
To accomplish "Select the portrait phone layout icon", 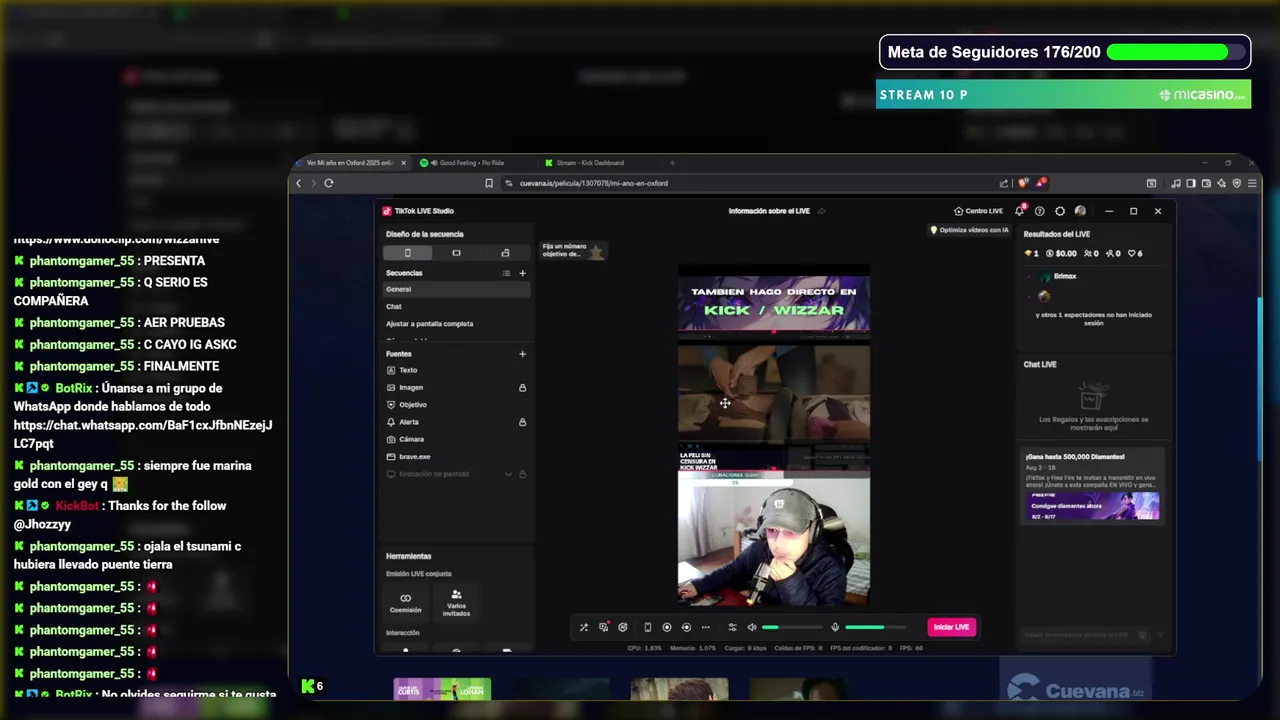I will [407, 253].
